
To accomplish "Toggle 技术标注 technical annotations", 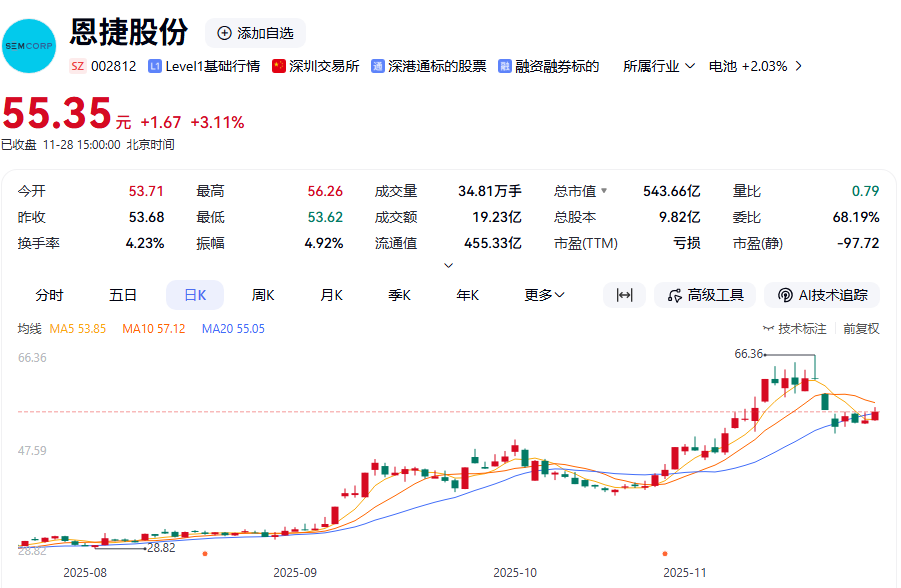I will (x=795, y=328).
